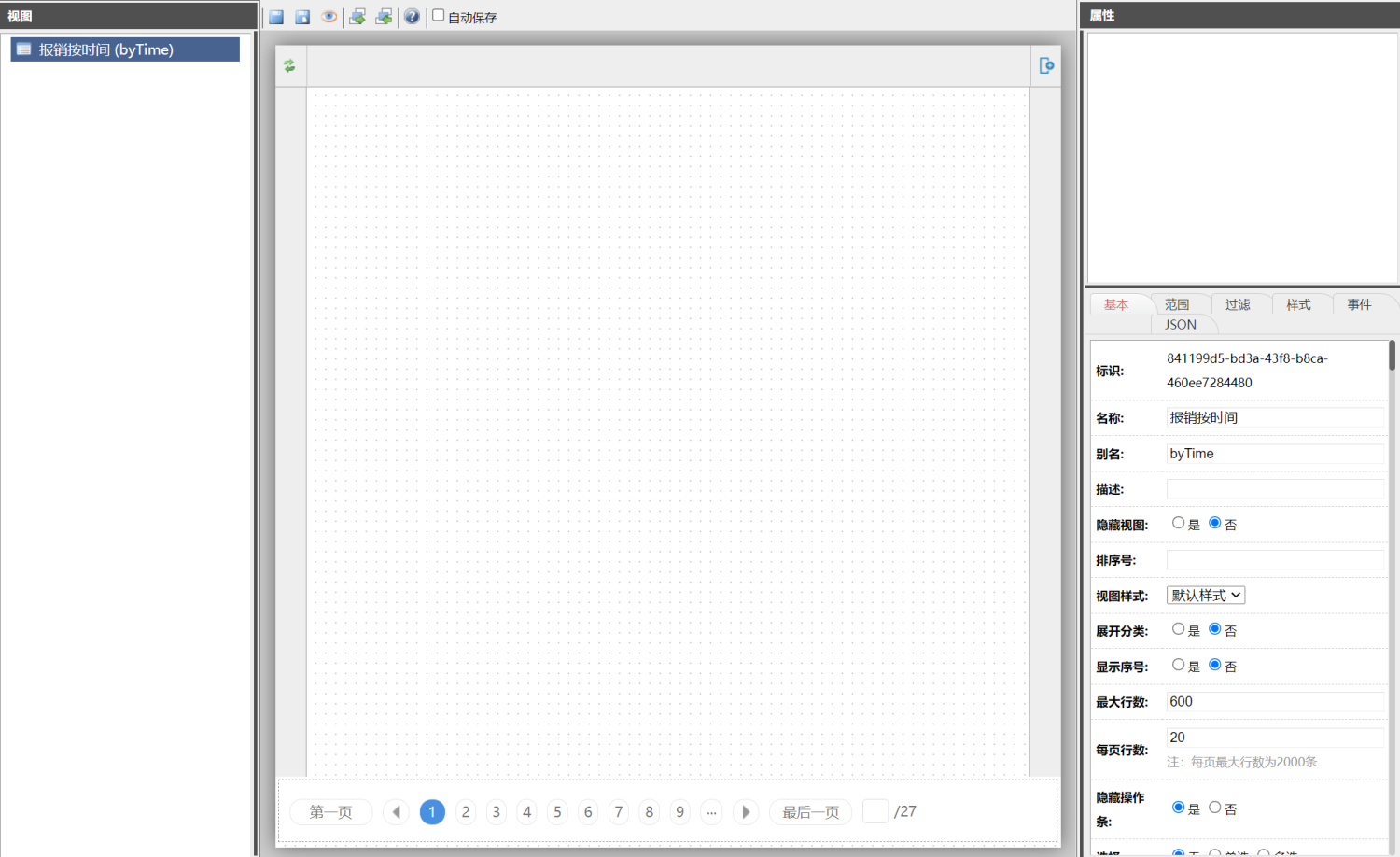Select 否 for 隐藏操作条
Viewport: 1400px width, 857px height.
click(x=1214, y=808)
